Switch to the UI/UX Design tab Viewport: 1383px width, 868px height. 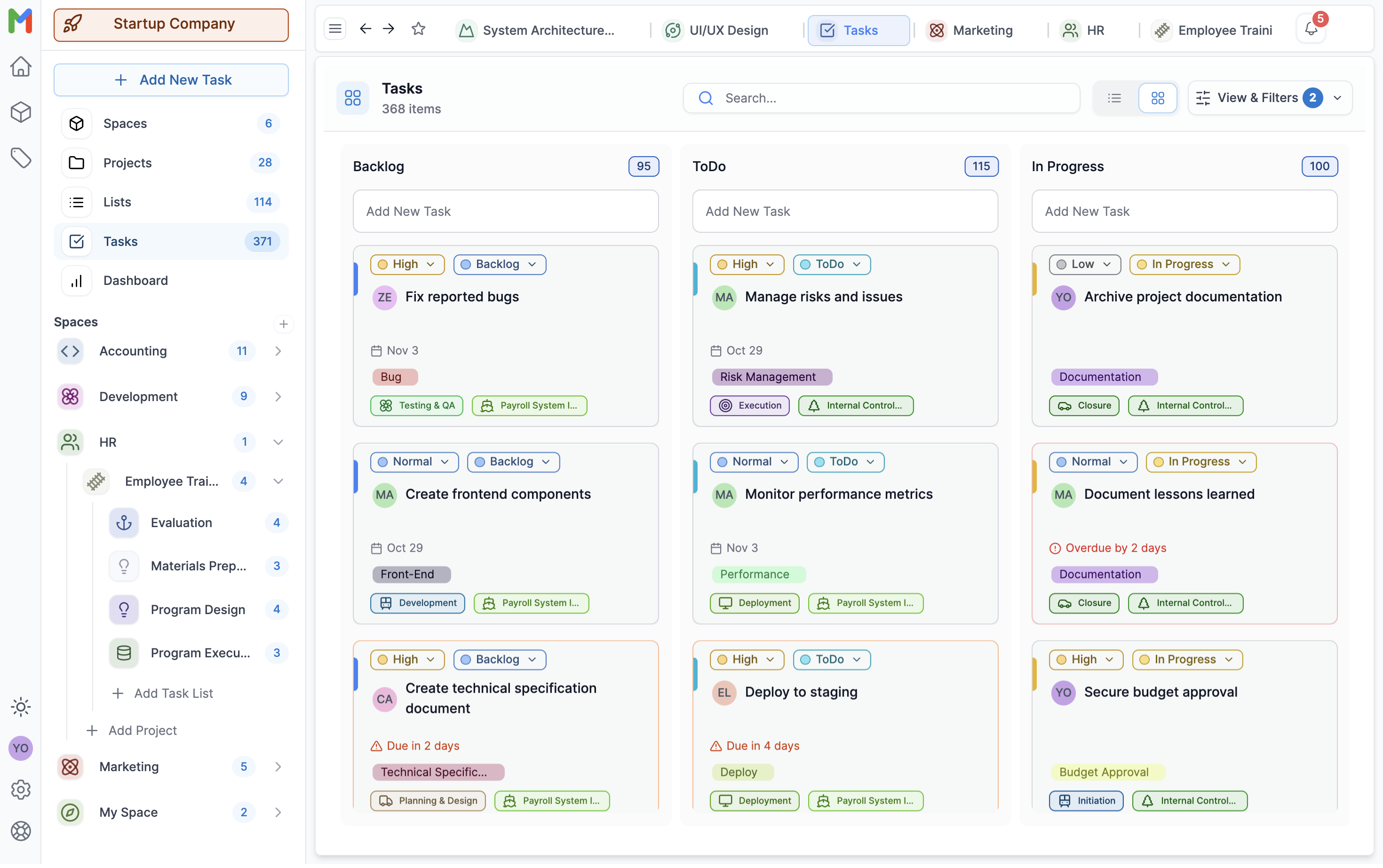point(716,31)
